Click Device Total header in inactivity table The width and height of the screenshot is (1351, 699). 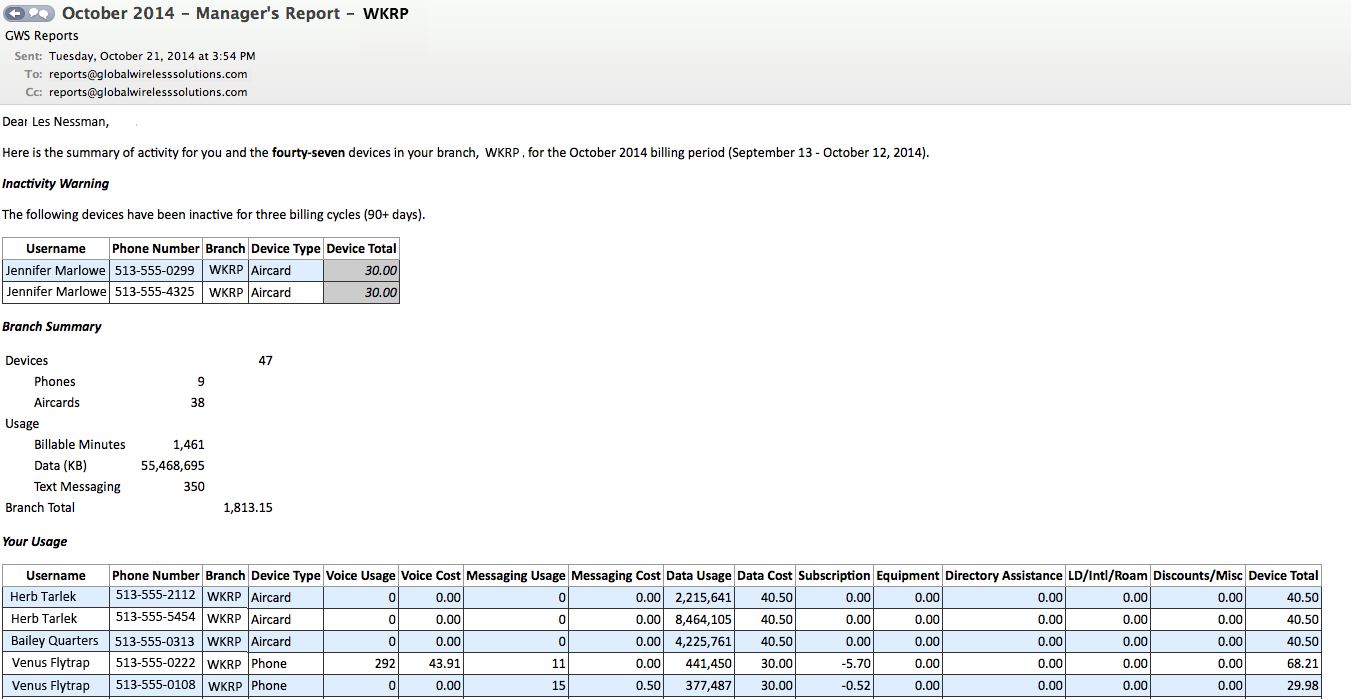(361, 248)
